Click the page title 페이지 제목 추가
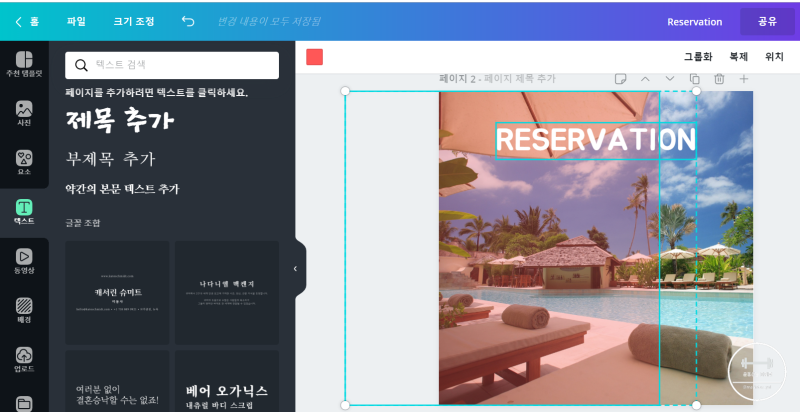The width and height of the screenshot is (800, 412). pyautogui.click(x=519, y=79)
